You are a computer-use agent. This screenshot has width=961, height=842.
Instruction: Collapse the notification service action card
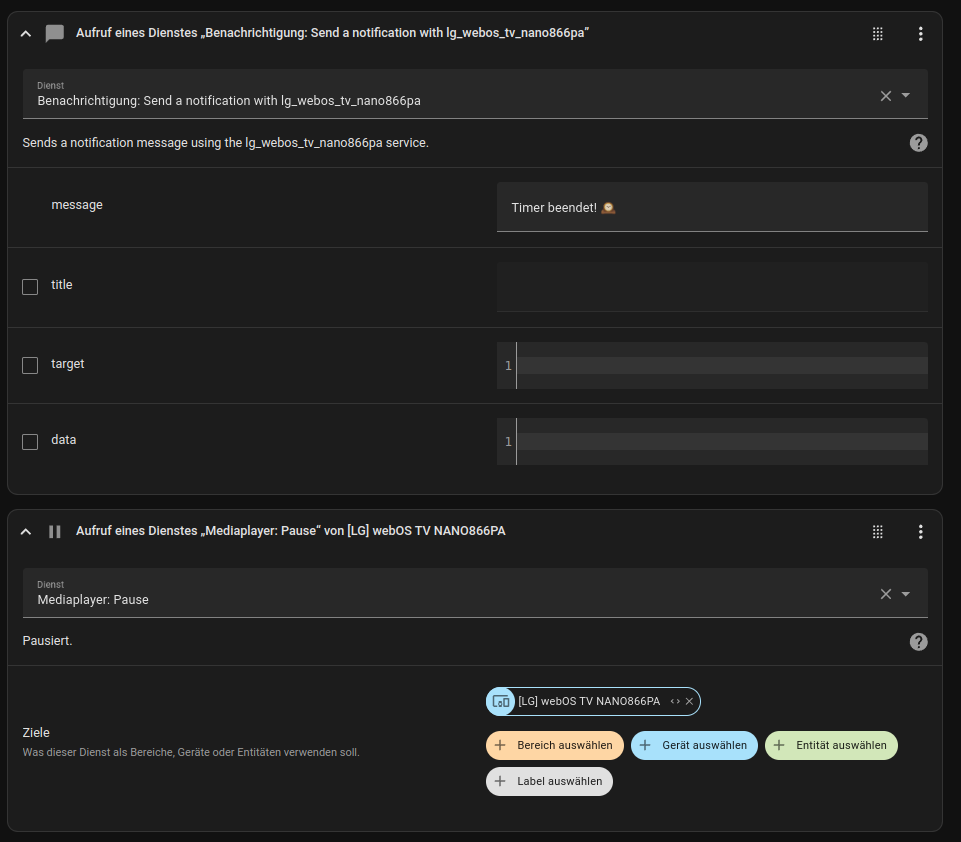click(x=26, y=34)
